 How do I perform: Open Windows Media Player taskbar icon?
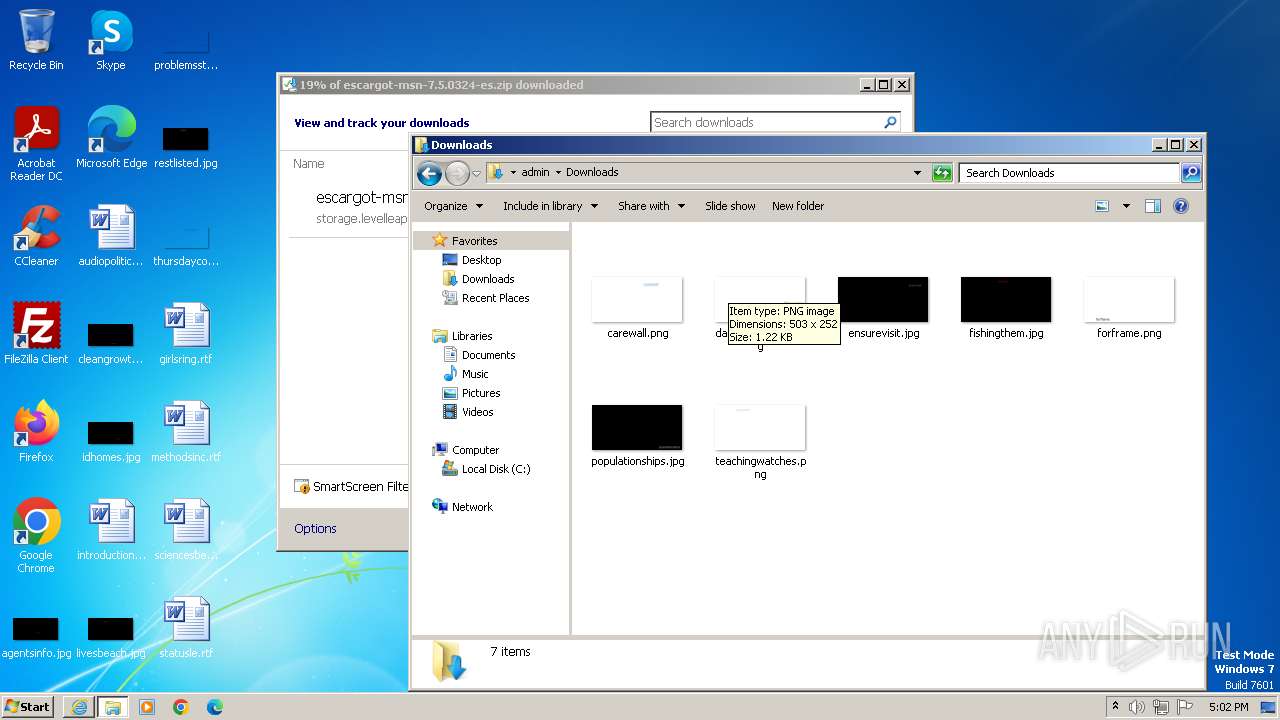[x=147, y=707]
